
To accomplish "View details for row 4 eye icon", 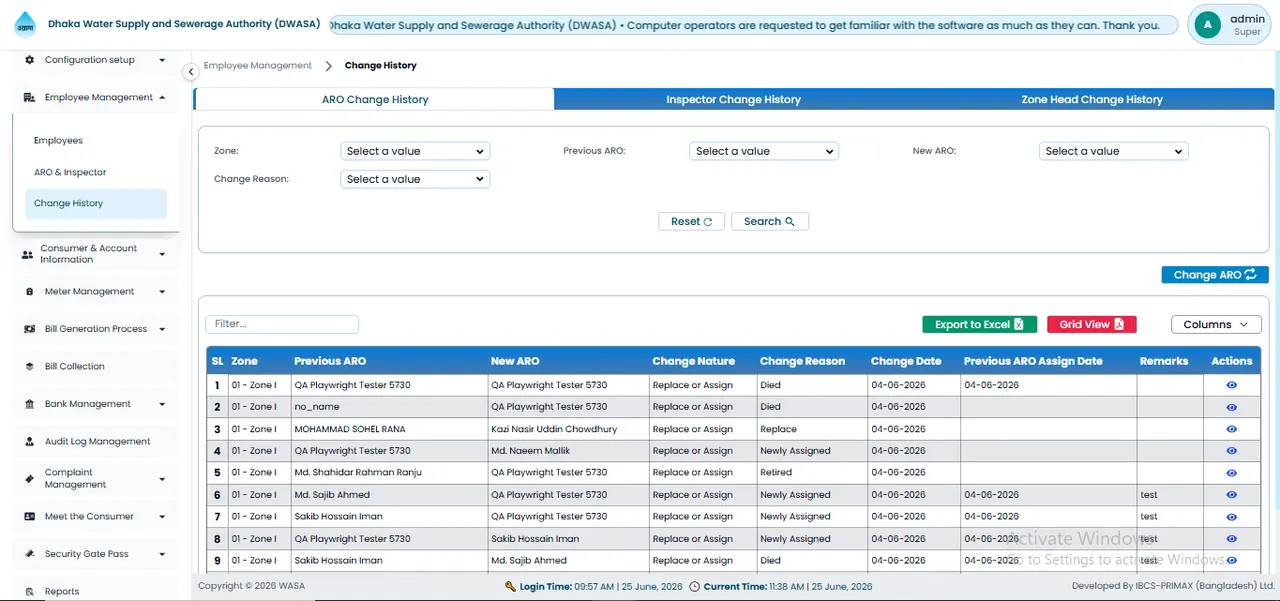I will [1231, 451].
